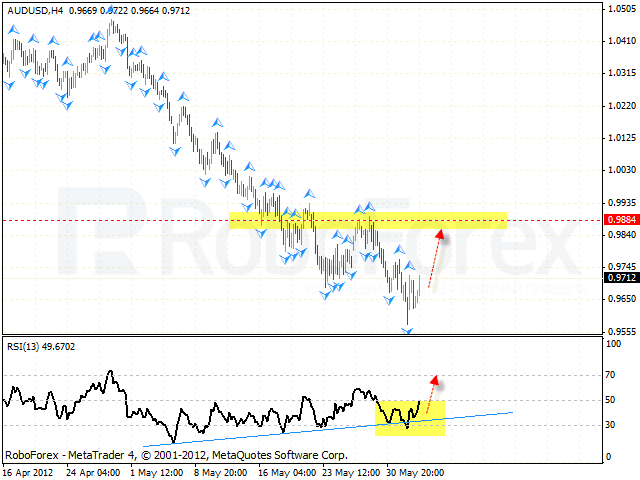Click the 1.0505 price axis value
640x480 pixels.
[622, 9]
